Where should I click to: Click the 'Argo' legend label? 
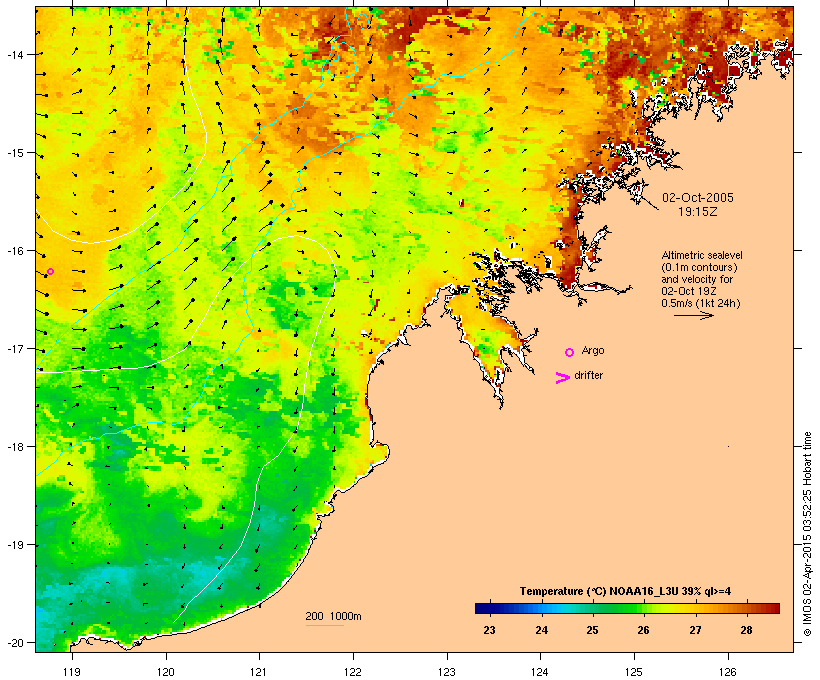point(593,351)
